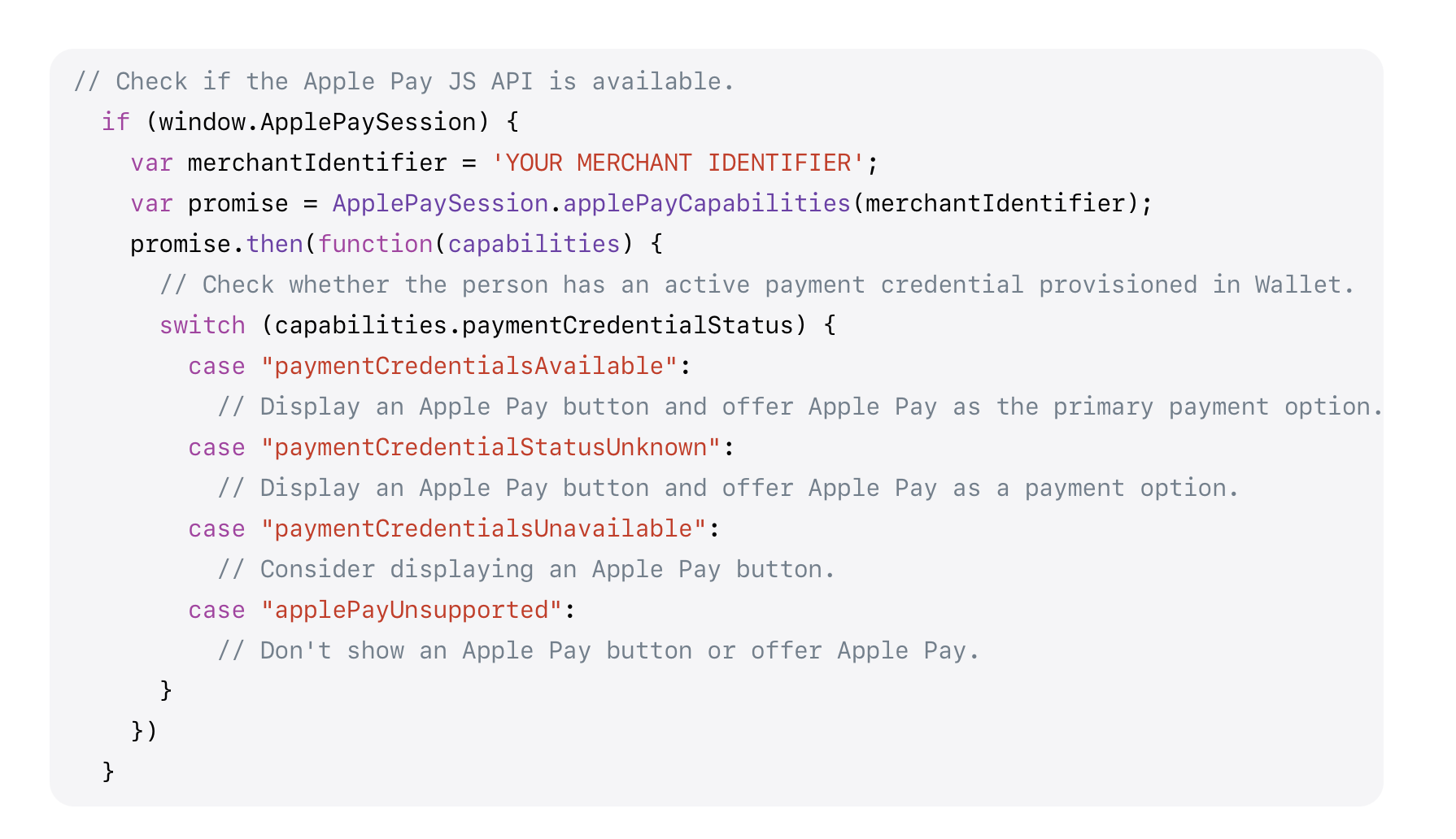This screenshot has height=839, width=1456.
Task: Click the "Don't show an Apple Pay button" comment
Action: point(599,650)
